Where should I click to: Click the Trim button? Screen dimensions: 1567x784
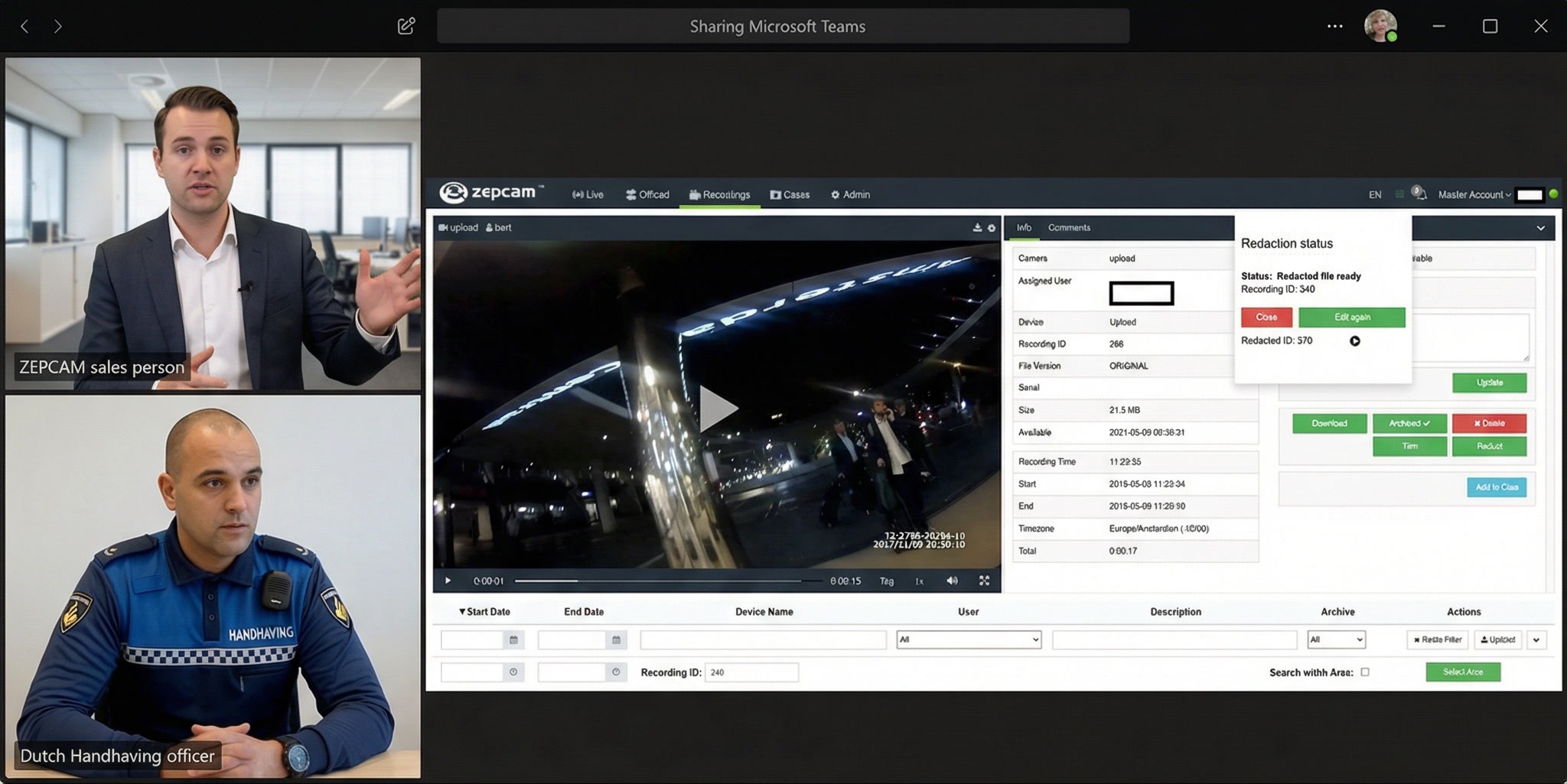pos(1409,447)
